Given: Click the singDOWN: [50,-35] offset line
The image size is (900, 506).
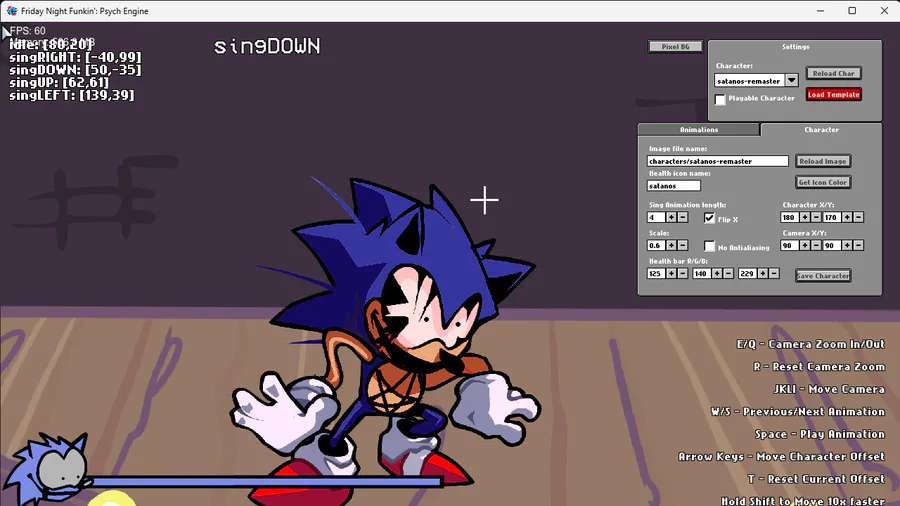Looking at the screenshot, I should point(75,70).
